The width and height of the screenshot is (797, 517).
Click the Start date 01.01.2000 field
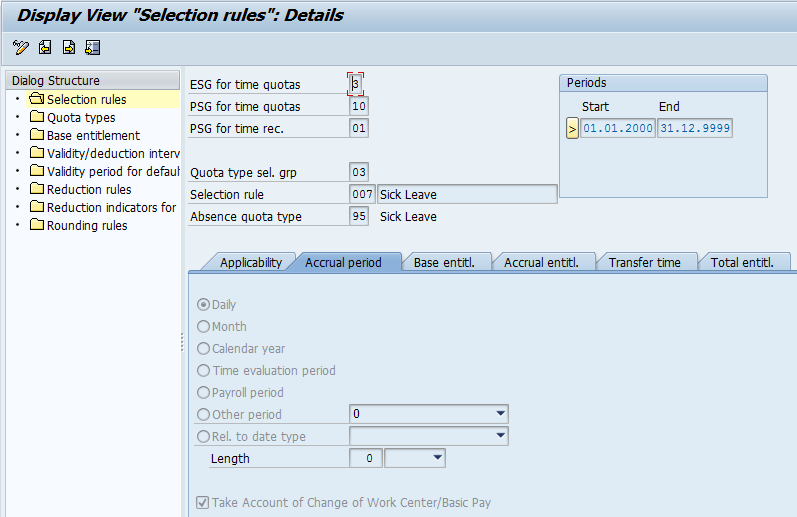(x=617, y=129)
